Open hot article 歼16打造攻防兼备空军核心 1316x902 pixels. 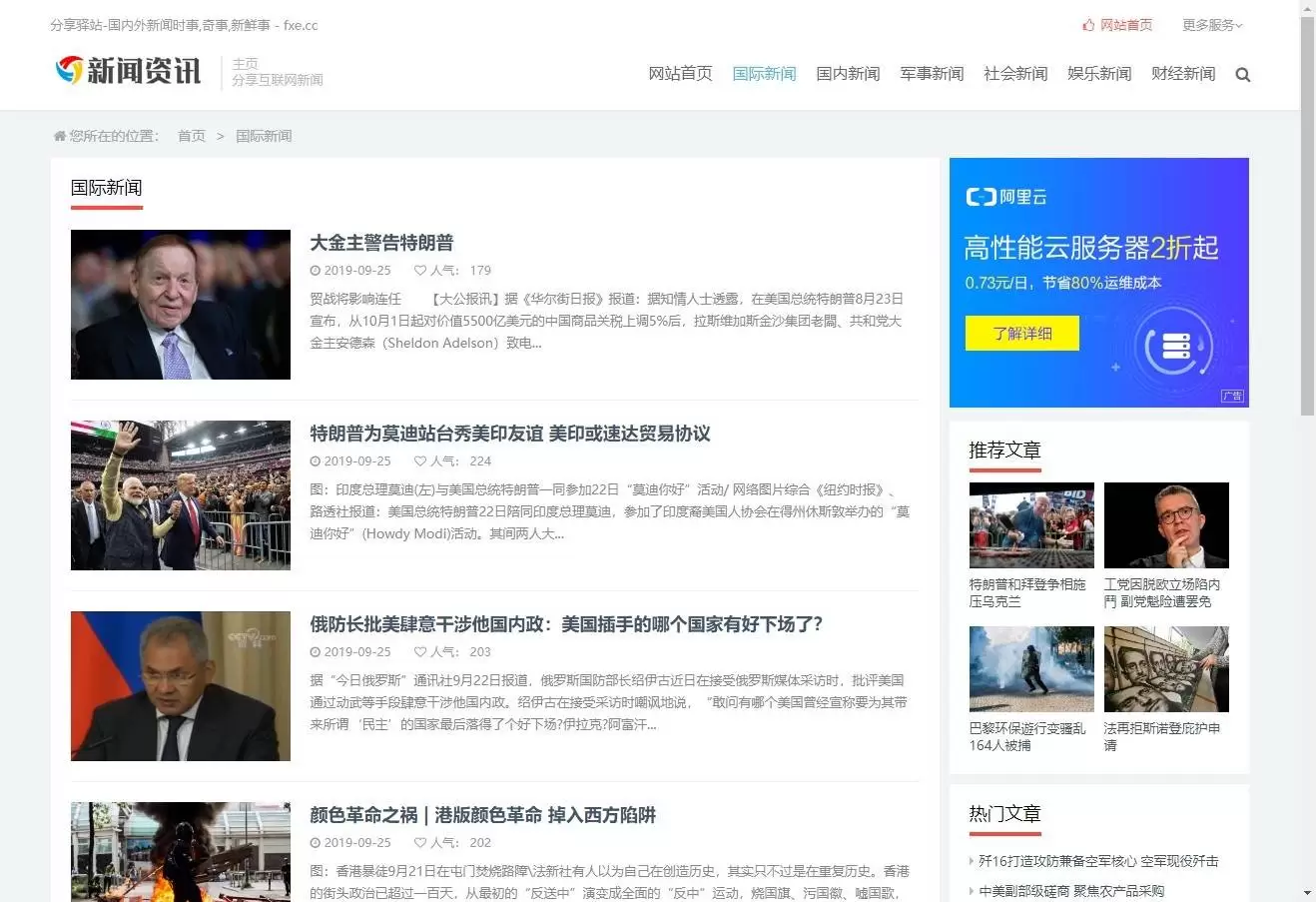[x=1098, y=861]
